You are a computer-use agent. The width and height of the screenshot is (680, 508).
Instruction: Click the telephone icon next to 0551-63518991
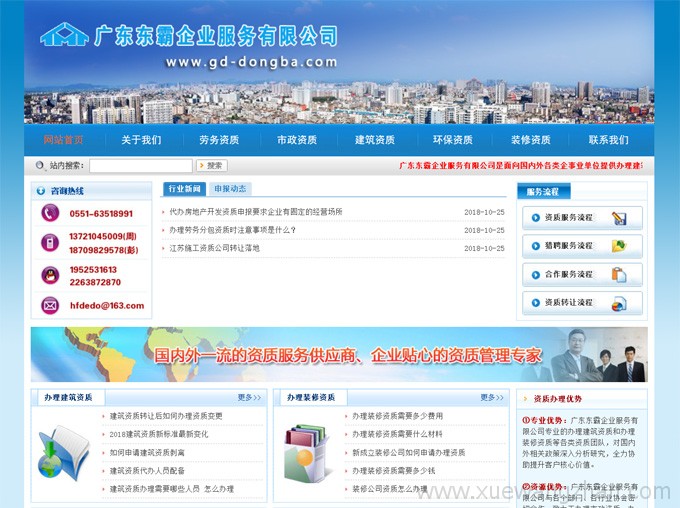50,213
